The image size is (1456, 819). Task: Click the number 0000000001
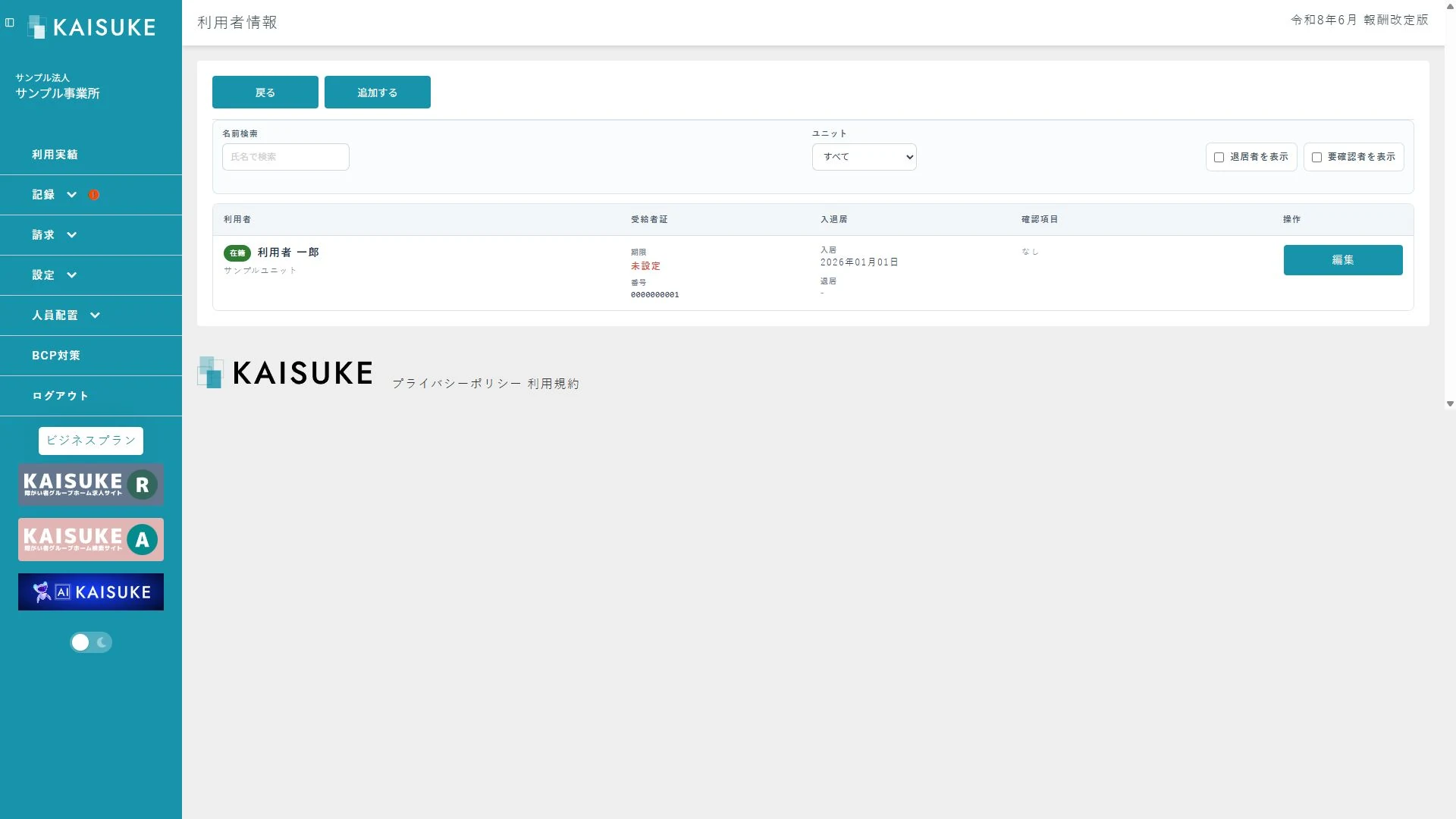[655, 295]
